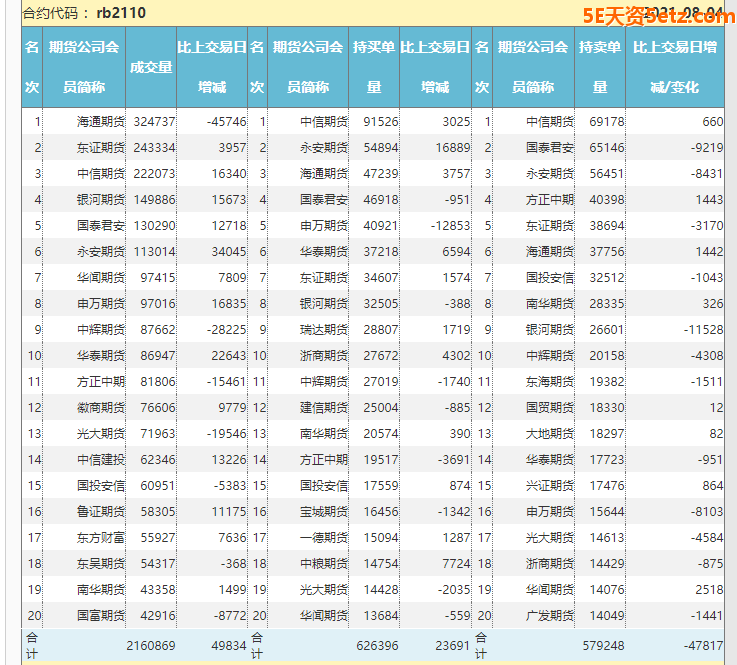737x665 pixels.
Task: Click long position change -12853
Action: tap(450, 226)
